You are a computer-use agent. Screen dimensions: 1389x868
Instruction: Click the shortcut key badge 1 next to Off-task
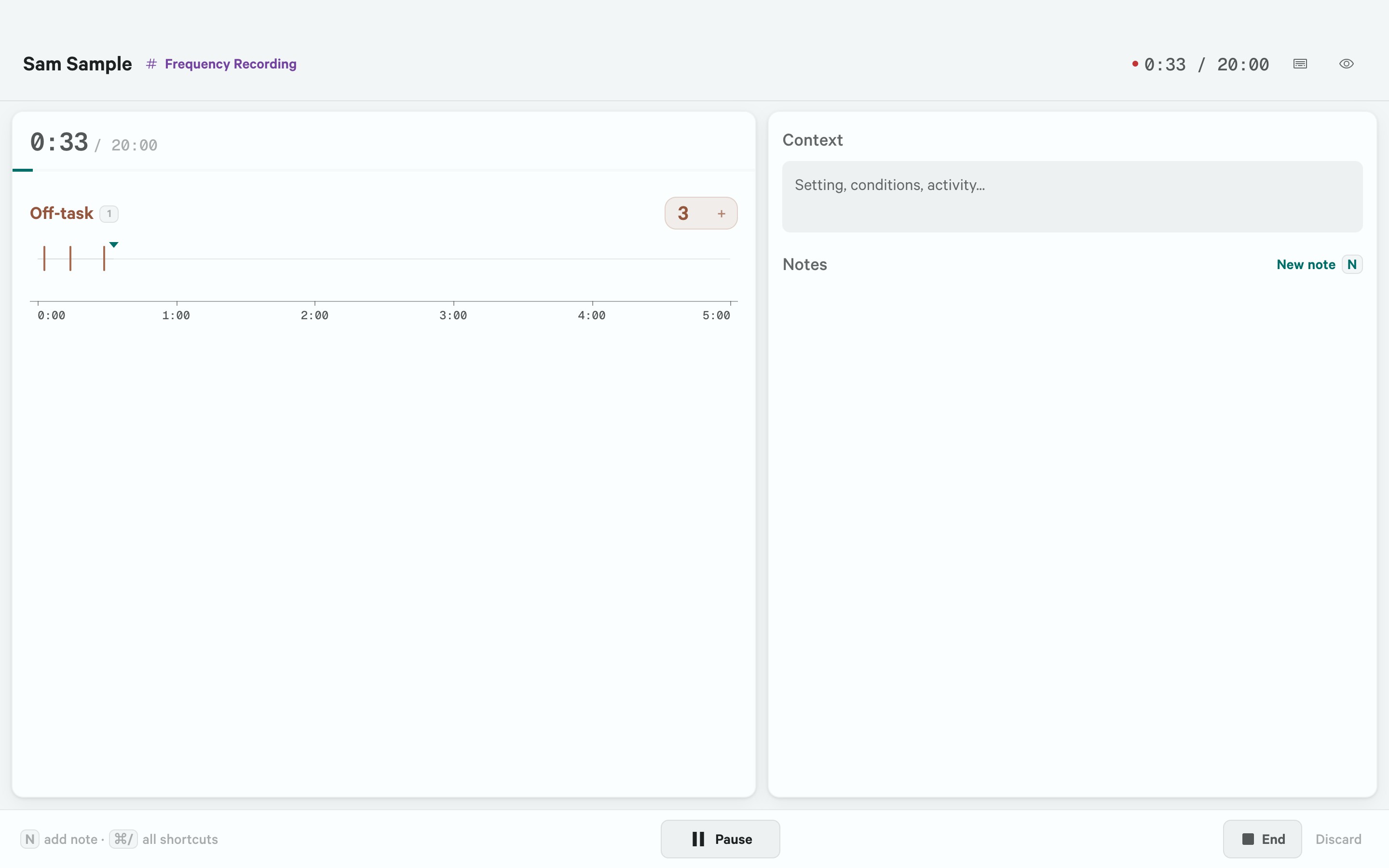(x=109, y=214)
